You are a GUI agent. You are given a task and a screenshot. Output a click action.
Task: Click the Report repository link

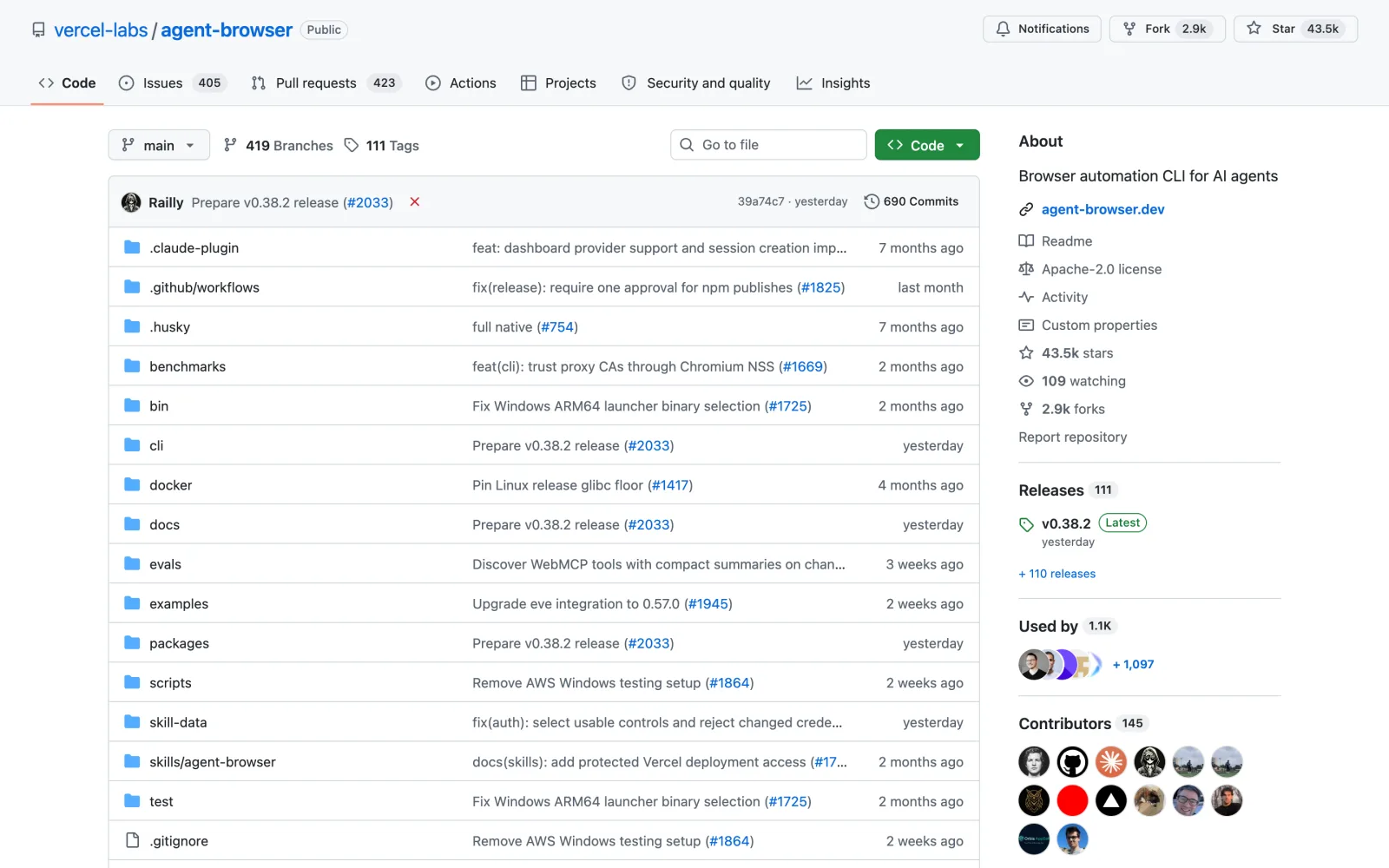tap(1072, 437)
